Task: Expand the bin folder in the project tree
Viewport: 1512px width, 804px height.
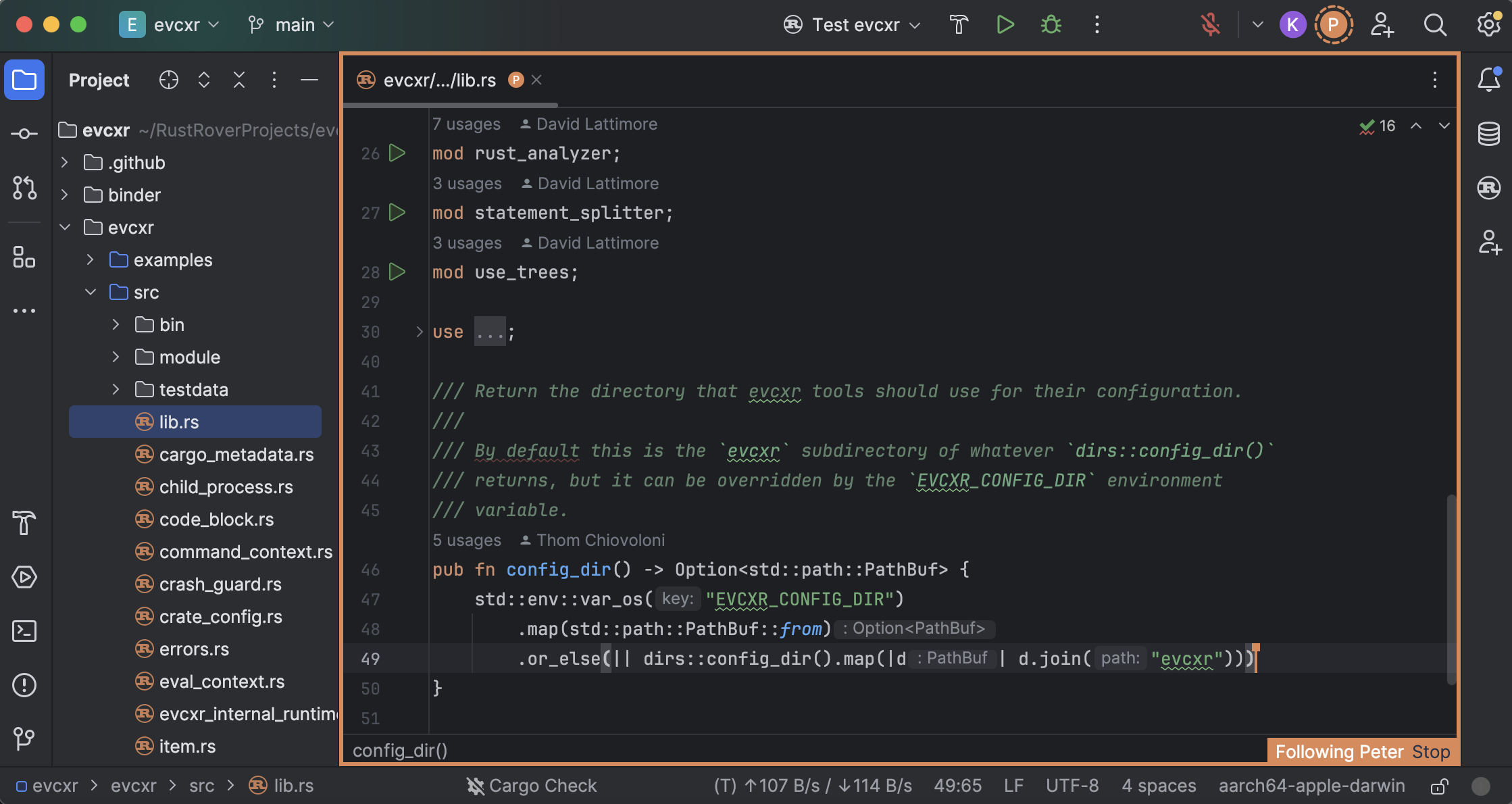Action: click(x=116, y=324)
